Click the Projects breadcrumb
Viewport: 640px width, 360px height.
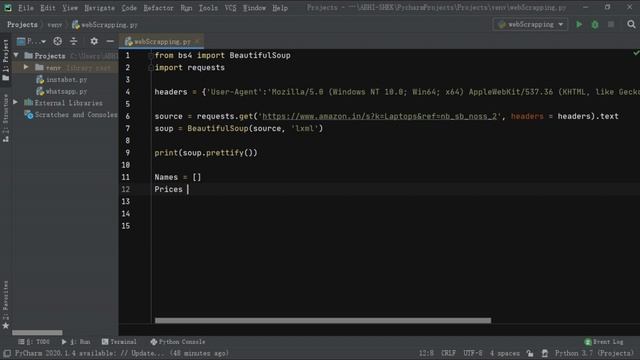(x=22, y=24)
